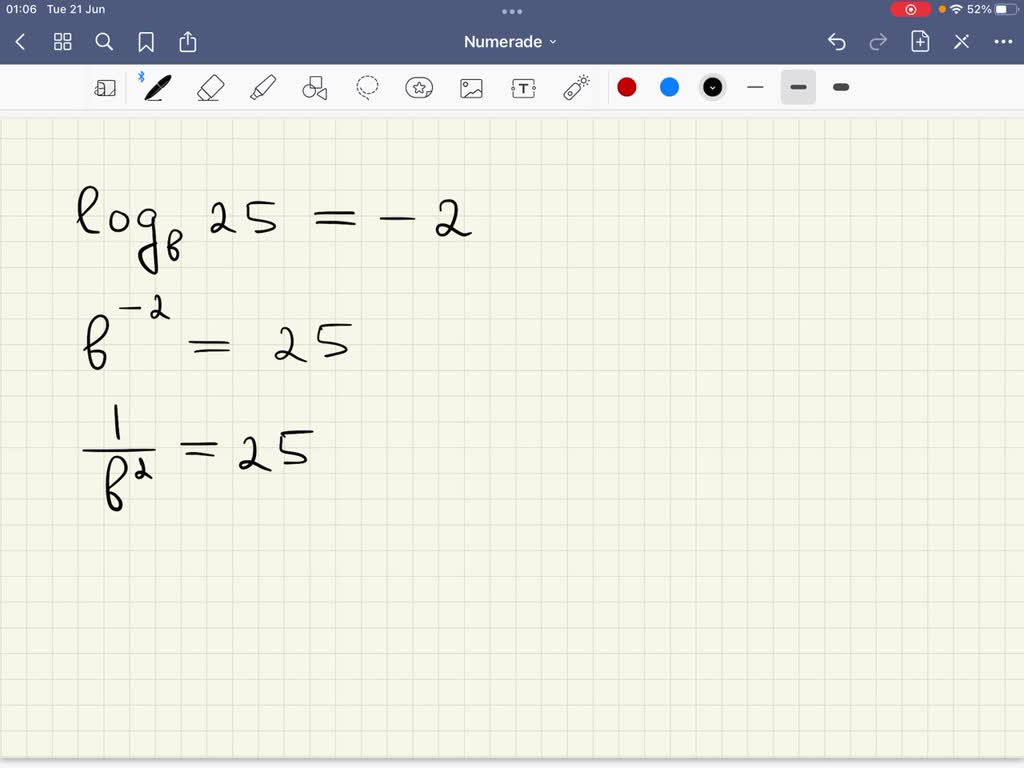
Task: Select the Shapes tool
Action: pos(315,88)
